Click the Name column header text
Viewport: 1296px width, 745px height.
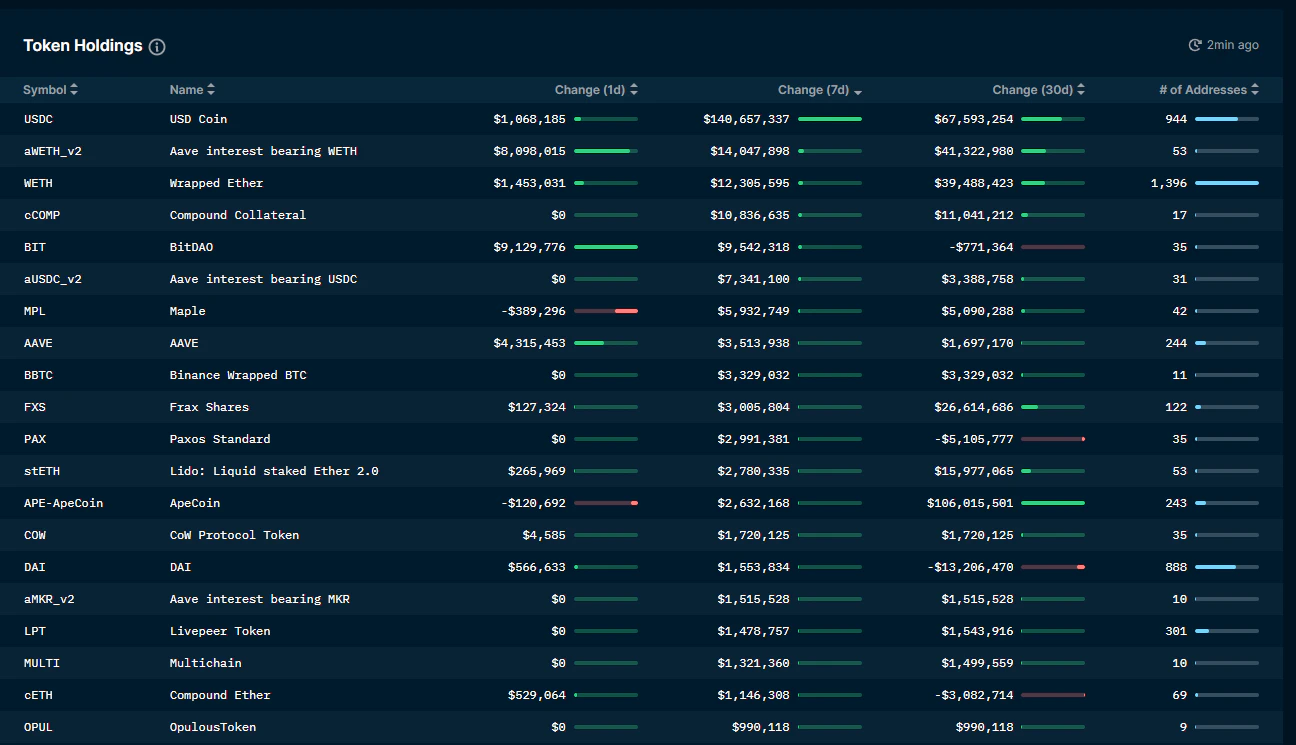tap(186, 90)
